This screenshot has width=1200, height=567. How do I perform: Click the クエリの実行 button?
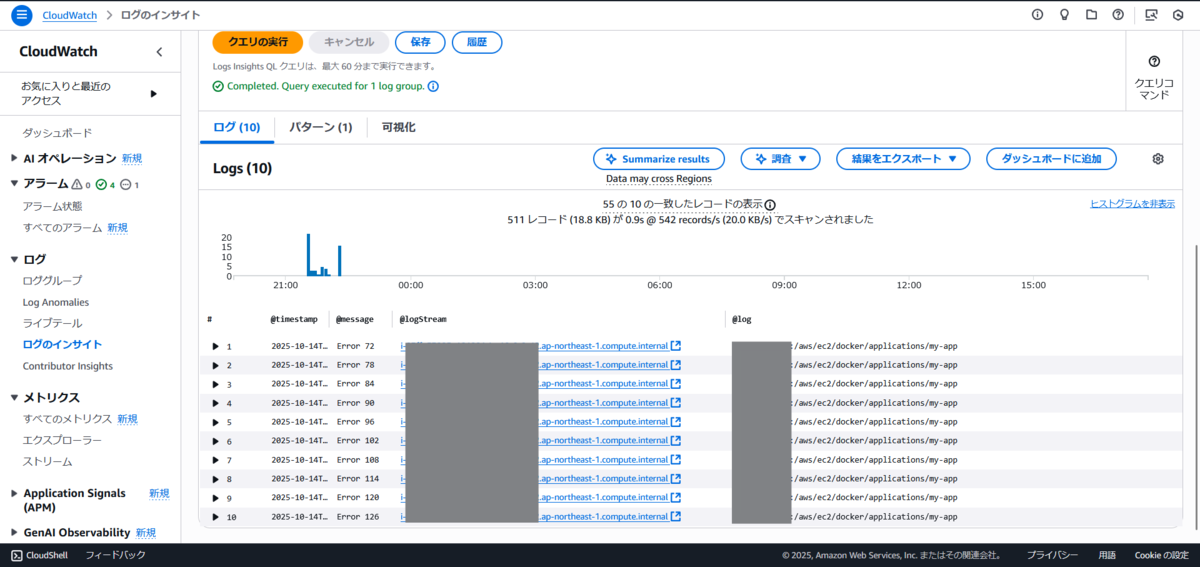tap(258, 42)
